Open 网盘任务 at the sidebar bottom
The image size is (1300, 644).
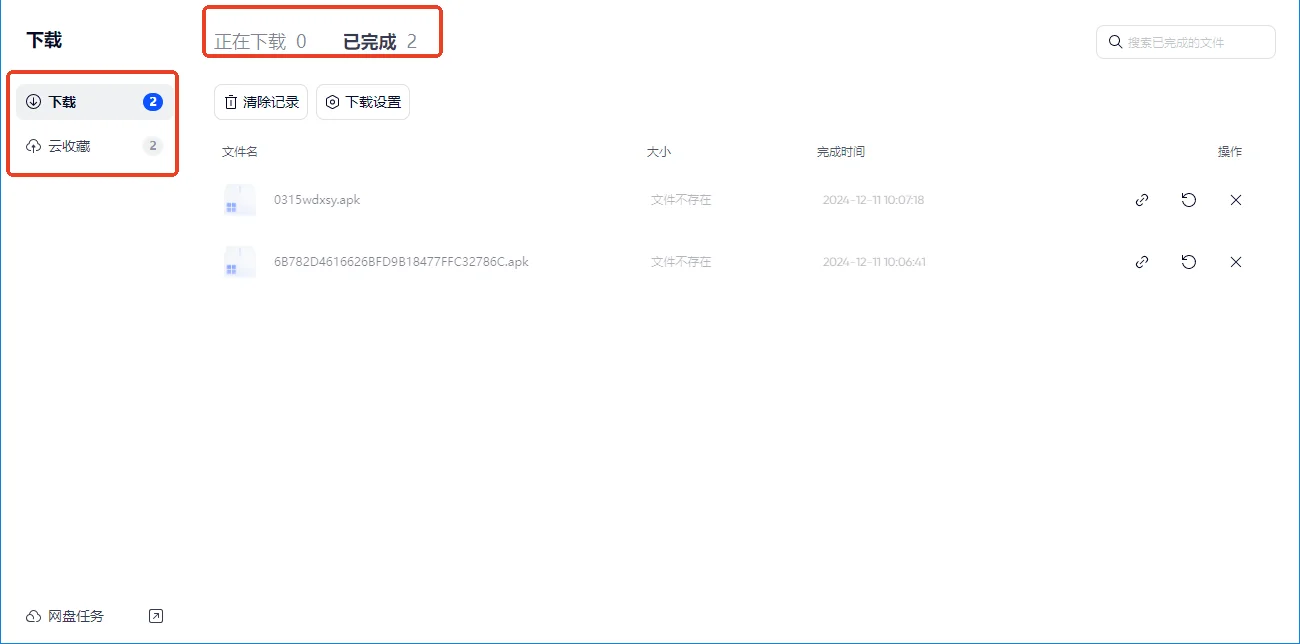point(66,616)
